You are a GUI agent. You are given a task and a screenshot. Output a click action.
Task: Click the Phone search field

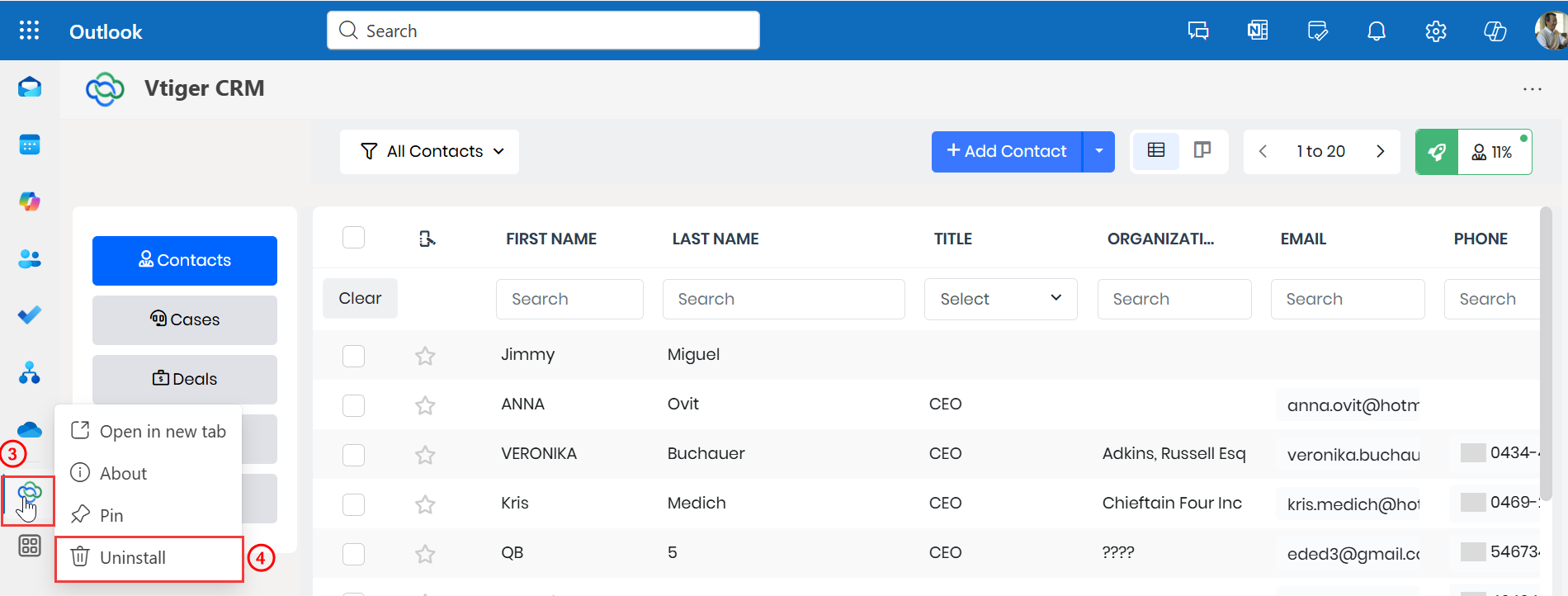tap(1491, 299)
